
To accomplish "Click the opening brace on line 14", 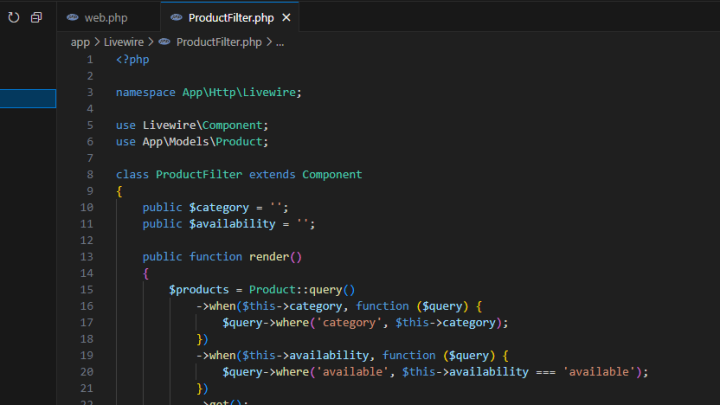I will point(146,274).
